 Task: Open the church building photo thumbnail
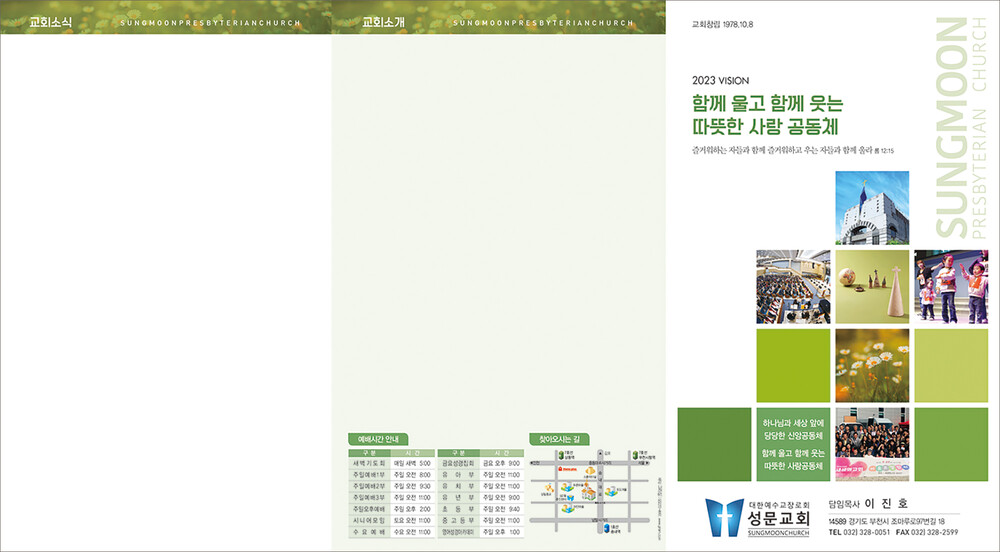[x=871, y=207]
